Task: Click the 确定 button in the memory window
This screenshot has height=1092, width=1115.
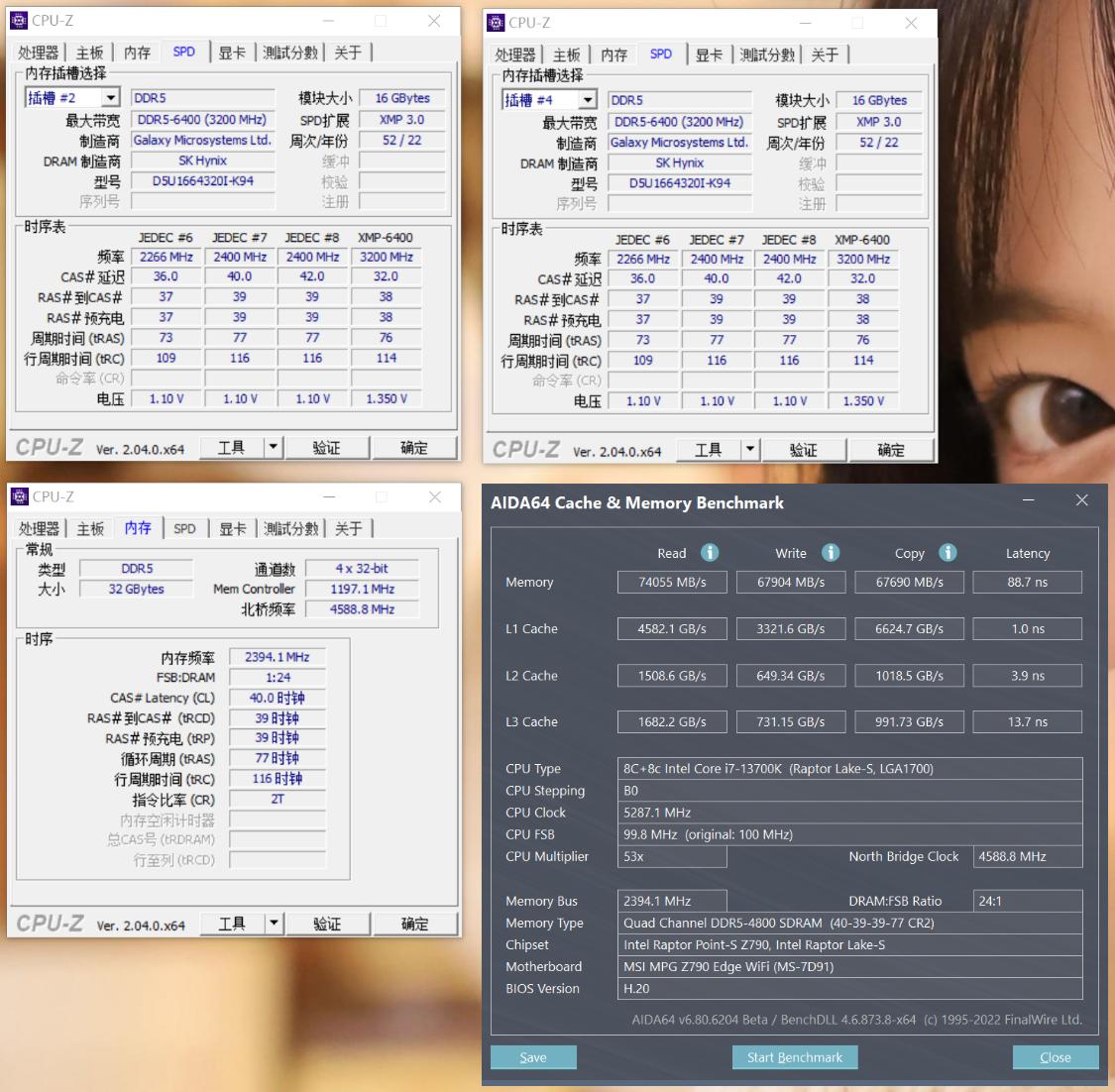Action: pos(415,922)
